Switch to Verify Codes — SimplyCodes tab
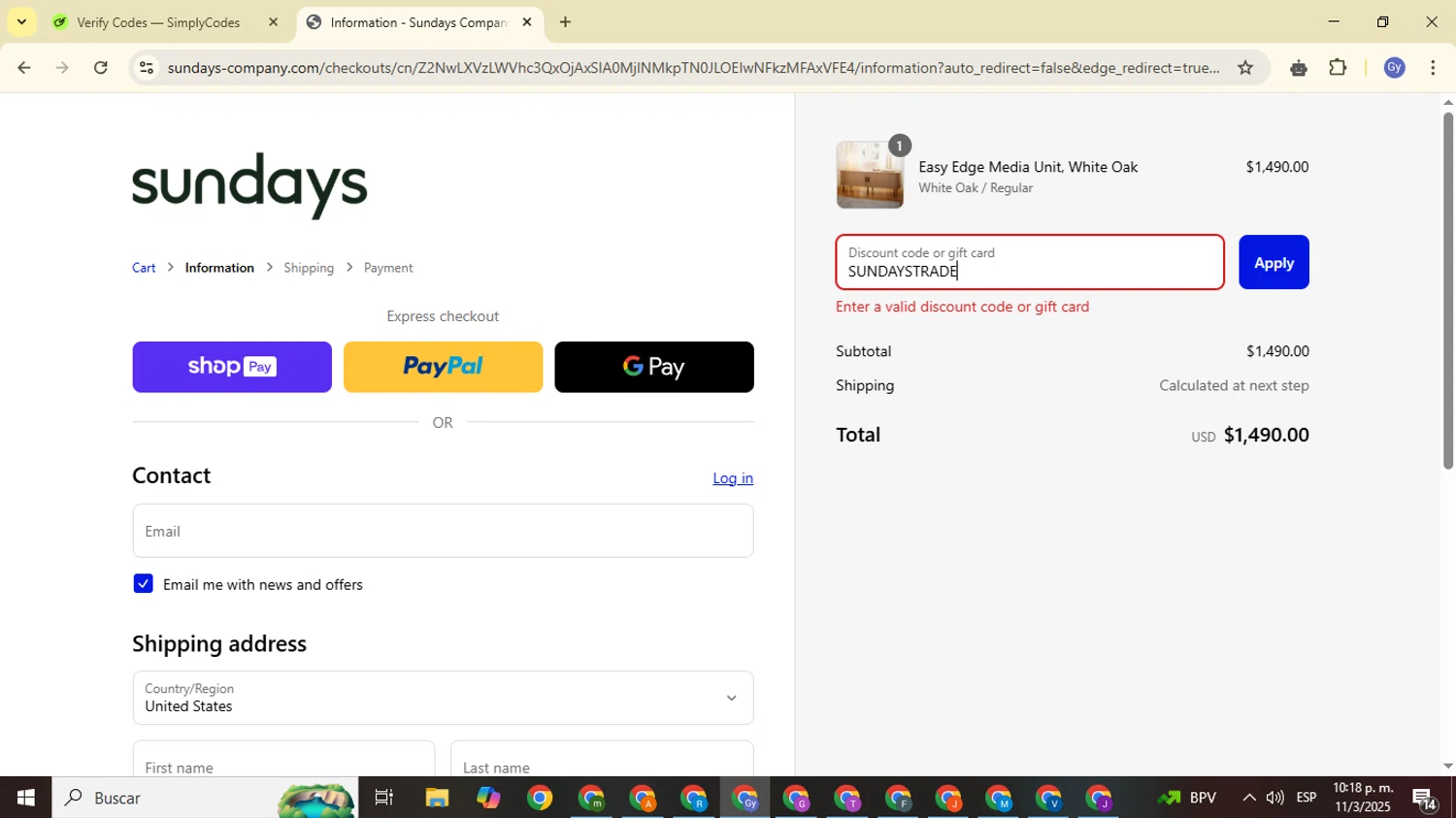1456x818 pixels. point(158,22)
